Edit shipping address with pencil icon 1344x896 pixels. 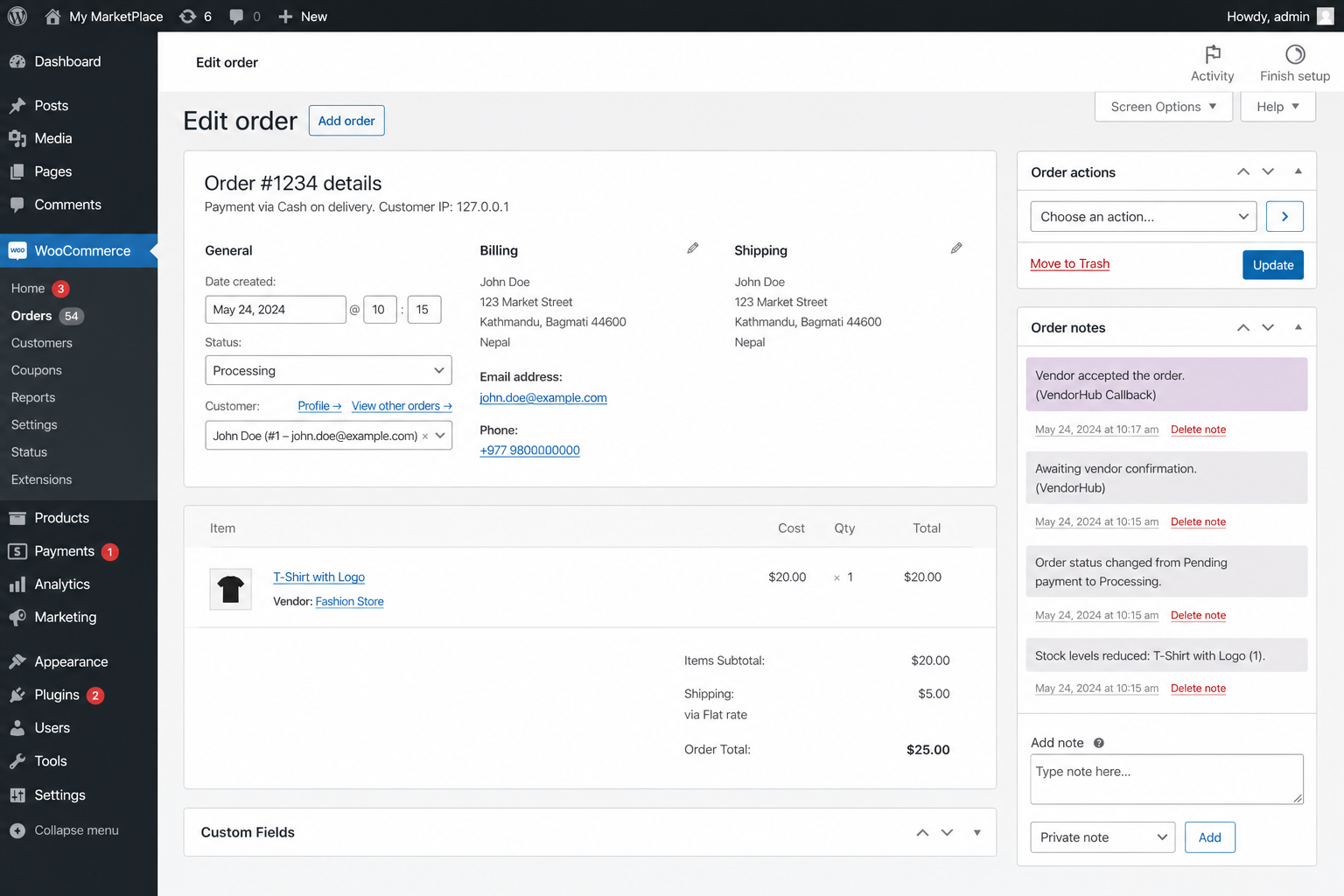(956, 248)
